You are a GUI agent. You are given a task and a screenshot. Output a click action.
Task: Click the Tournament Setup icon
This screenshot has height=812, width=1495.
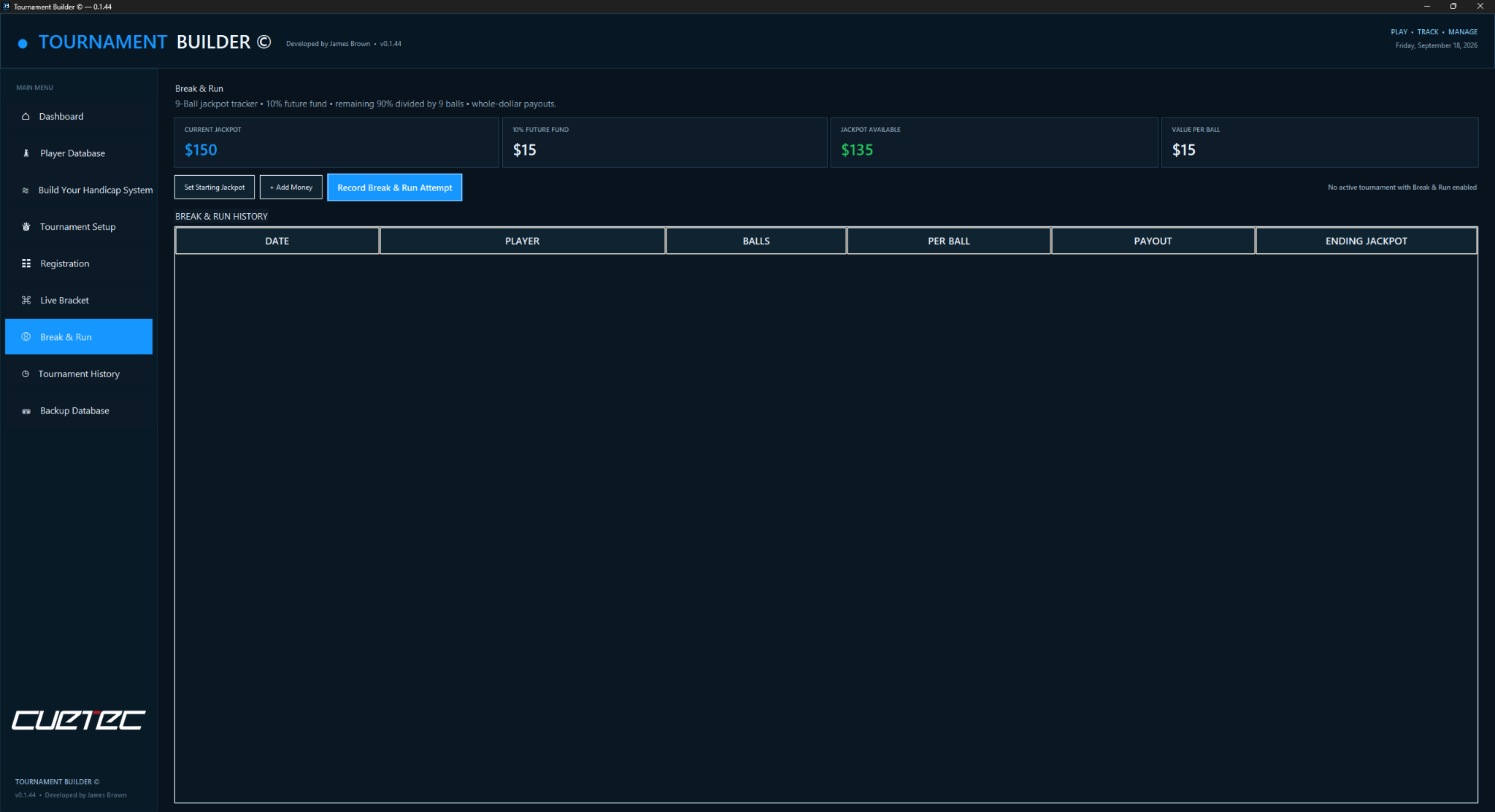tap(26, 227)
